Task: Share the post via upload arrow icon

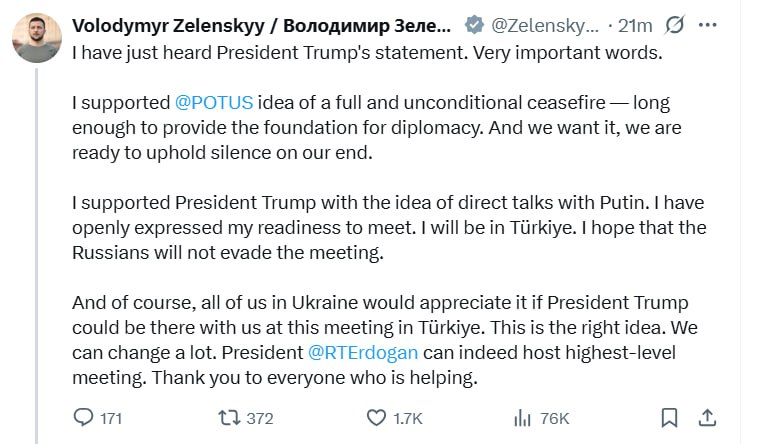Action: [x=707, y=417]
